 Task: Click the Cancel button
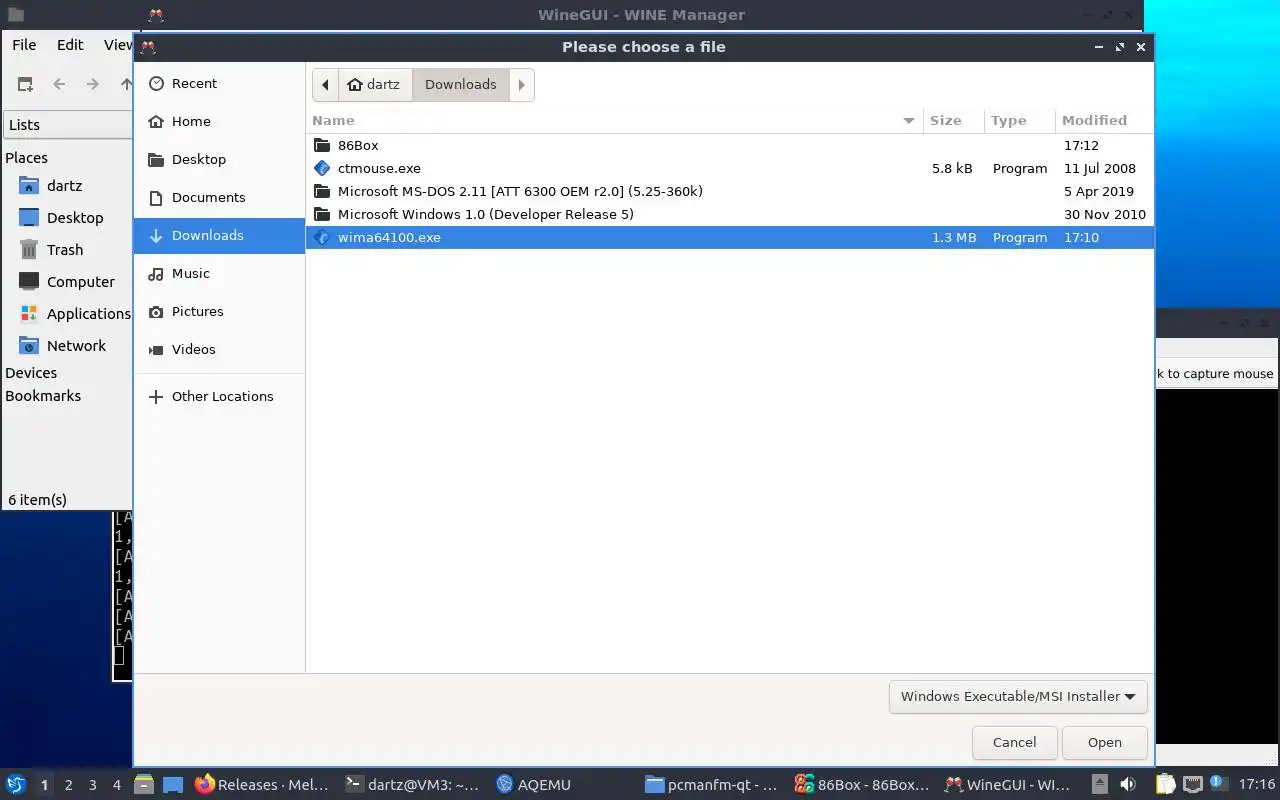tap(1014, 743)
